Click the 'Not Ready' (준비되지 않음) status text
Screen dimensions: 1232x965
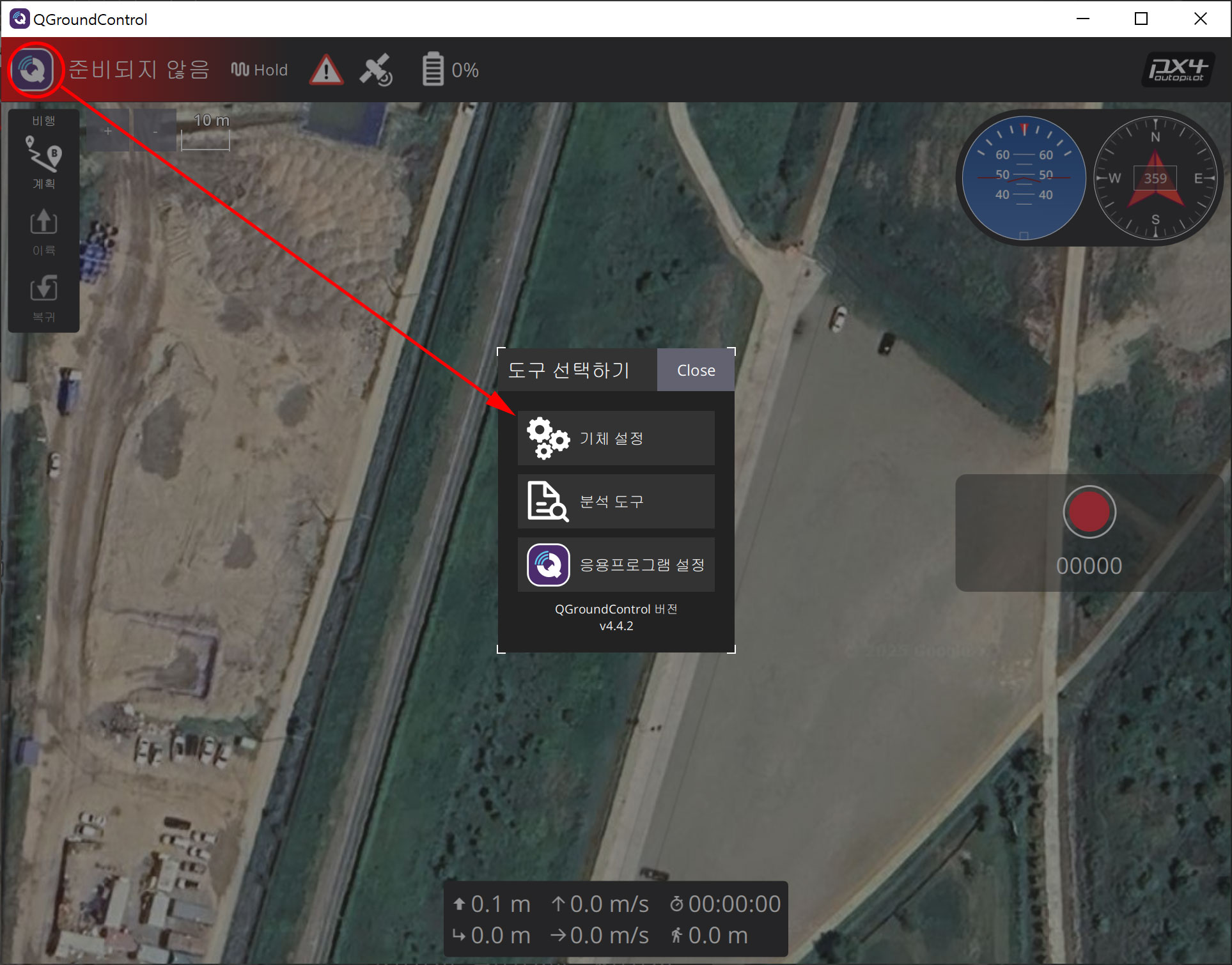tap(139, 70)
